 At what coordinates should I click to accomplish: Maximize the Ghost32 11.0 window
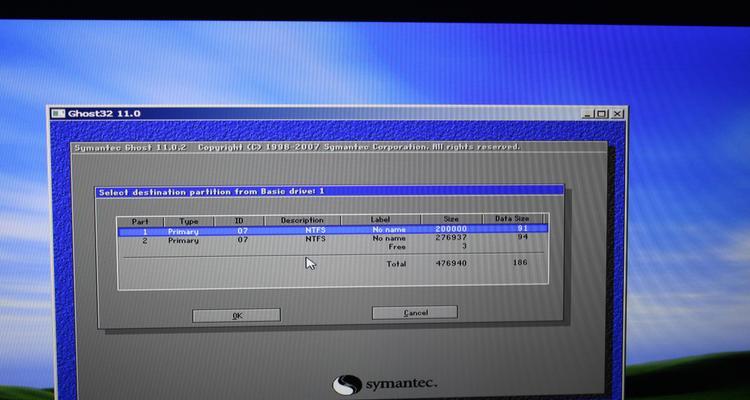click(x=602, y=114)
